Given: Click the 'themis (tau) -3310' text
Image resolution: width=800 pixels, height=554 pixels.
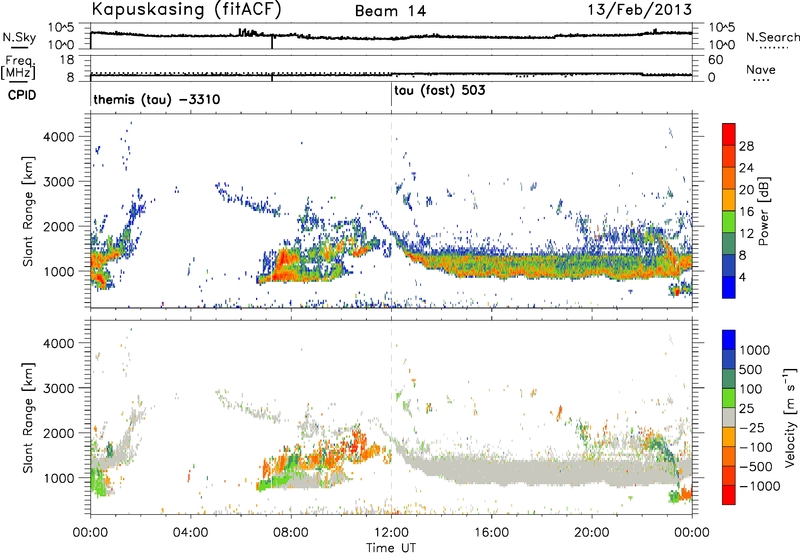Looking at the screenshot, I should (x=157, y=99).
